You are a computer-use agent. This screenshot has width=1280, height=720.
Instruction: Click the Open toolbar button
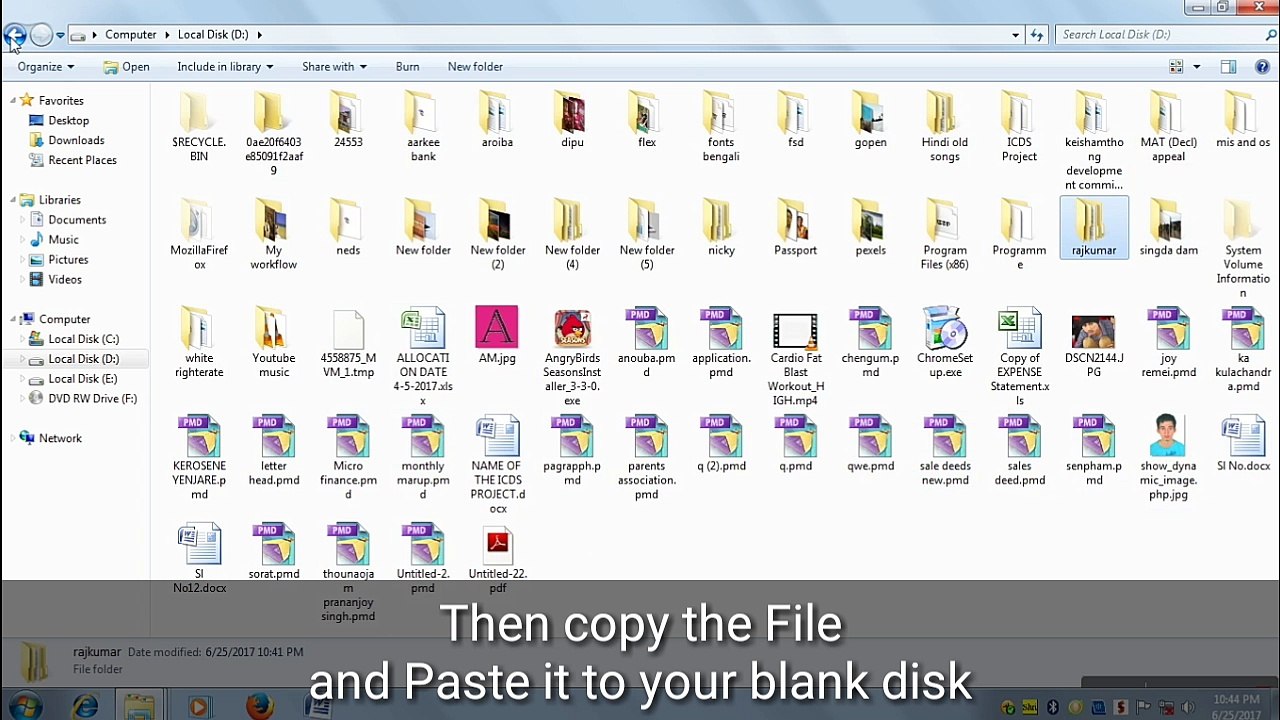point(126,67)
